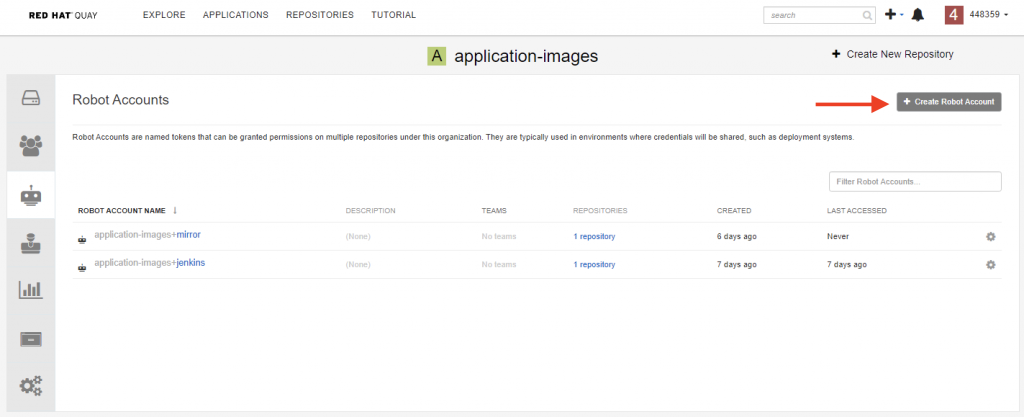1024x417 pixels.
Task: Open the Tutorial menu item
Action: point(393,14)
